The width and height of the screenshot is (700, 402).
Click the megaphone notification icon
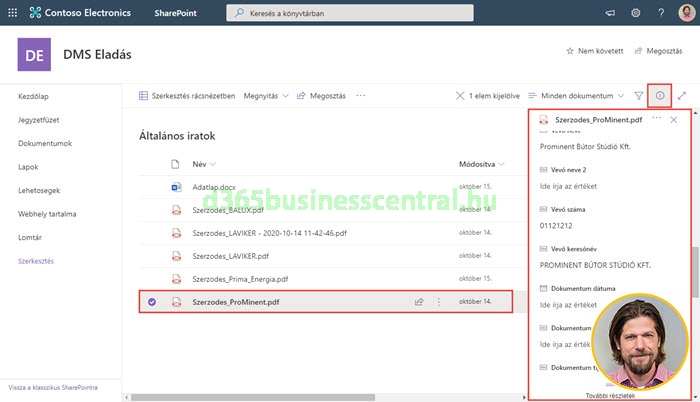610,13
